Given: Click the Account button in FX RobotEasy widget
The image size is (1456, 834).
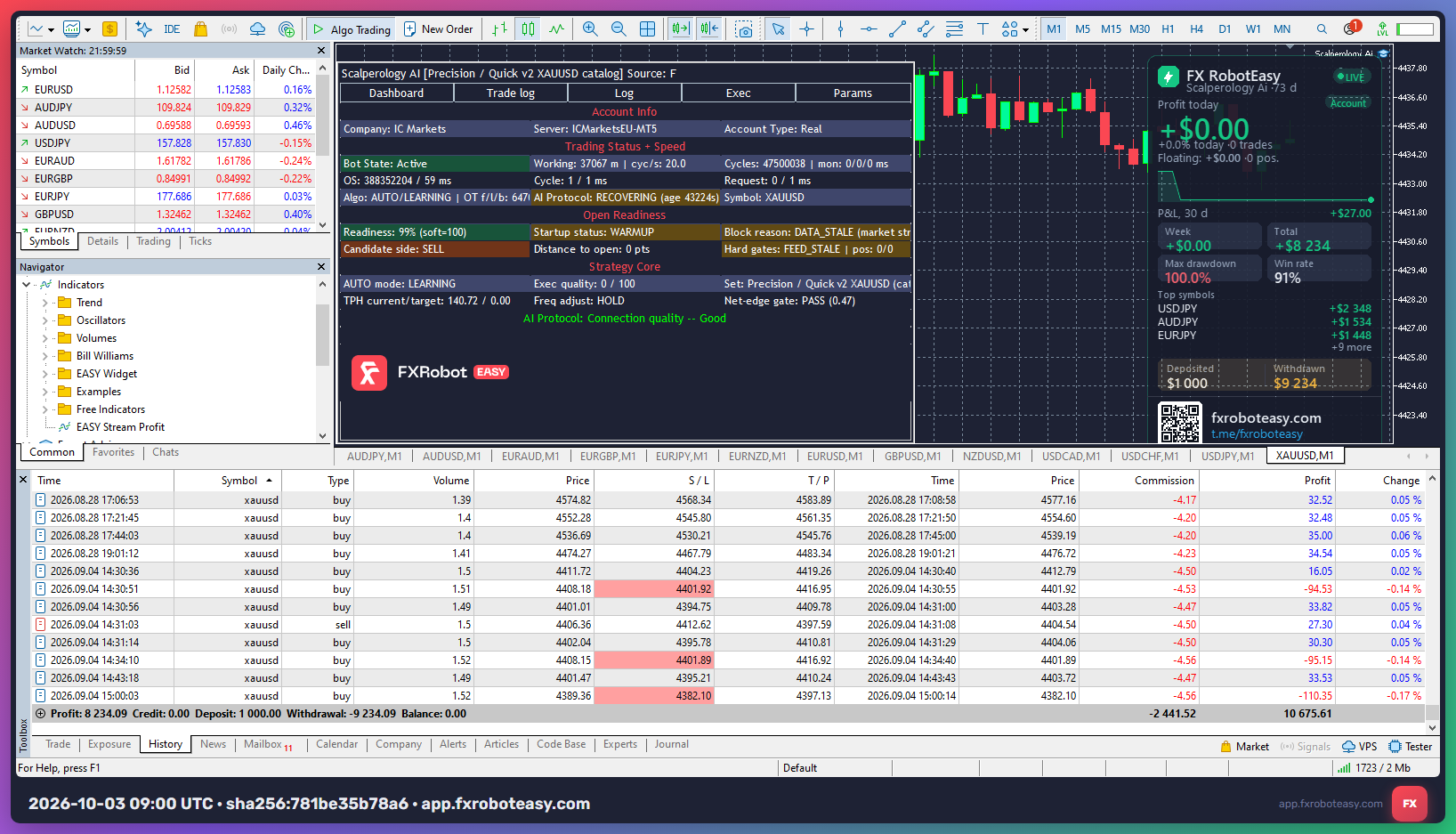Looking at the screenshot, I should point(1348,103).
